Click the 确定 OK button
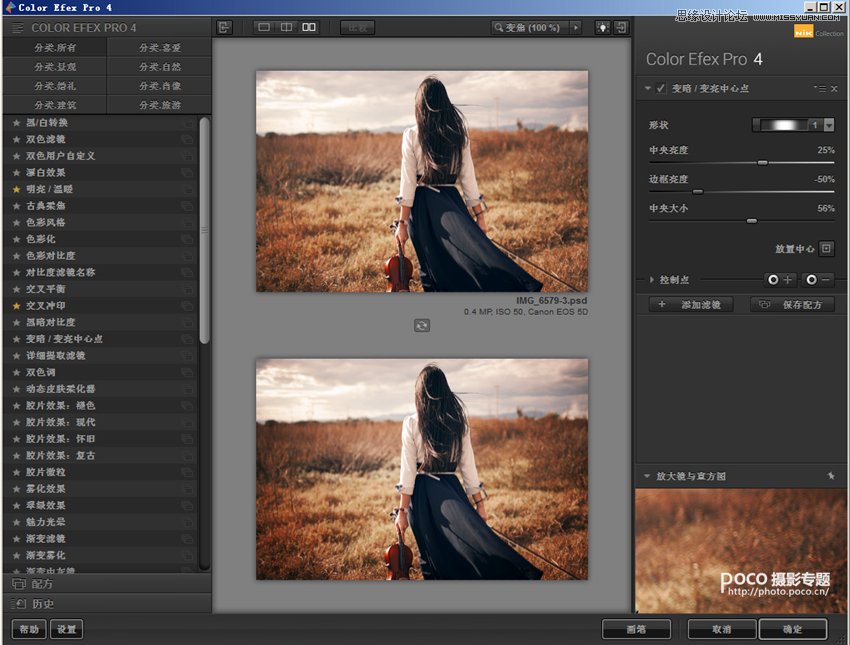Viewport: 850px width, 645px height. [x=792, y=629]
